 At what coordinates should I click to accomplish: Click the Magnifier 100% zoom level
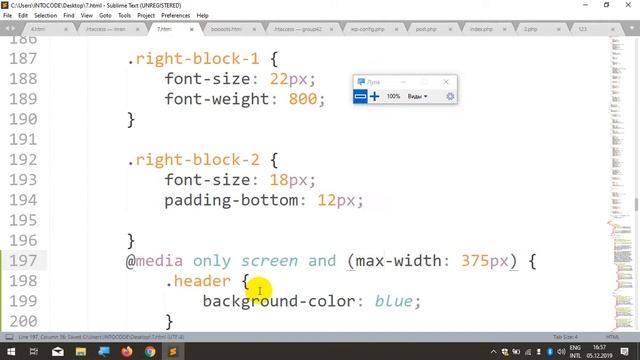[393, 97]
